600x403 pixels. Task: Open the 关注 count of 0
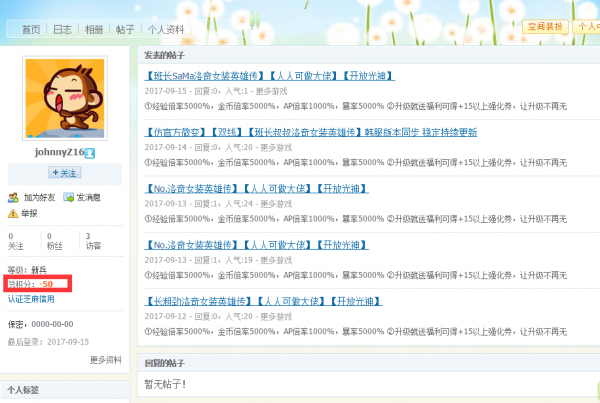16,241
